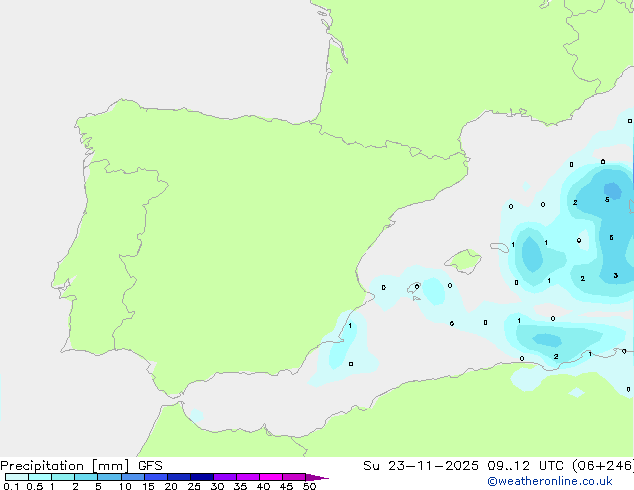Click legend label '20'

pos(171,486)
